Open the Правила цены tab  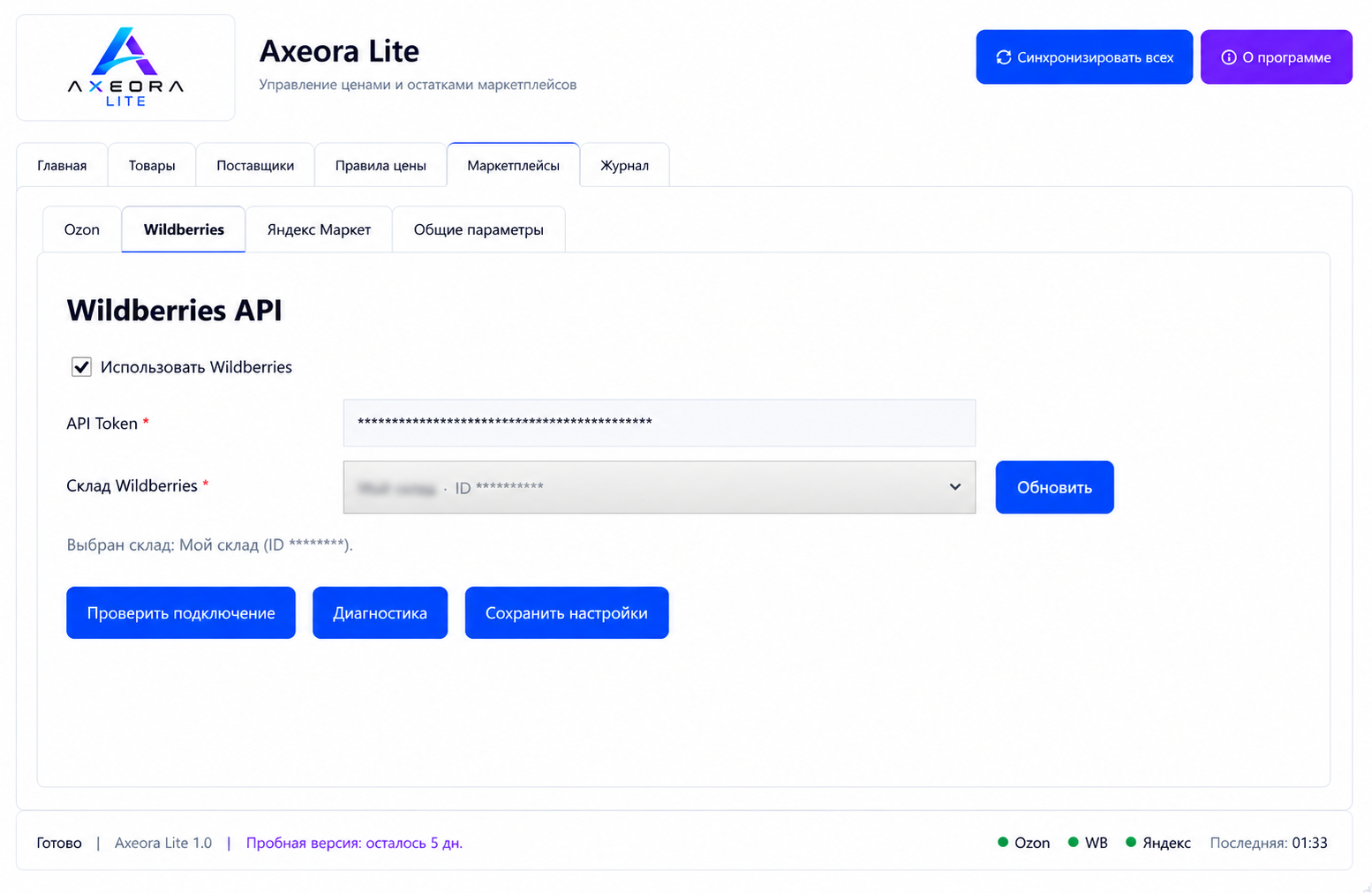point(381,165)
